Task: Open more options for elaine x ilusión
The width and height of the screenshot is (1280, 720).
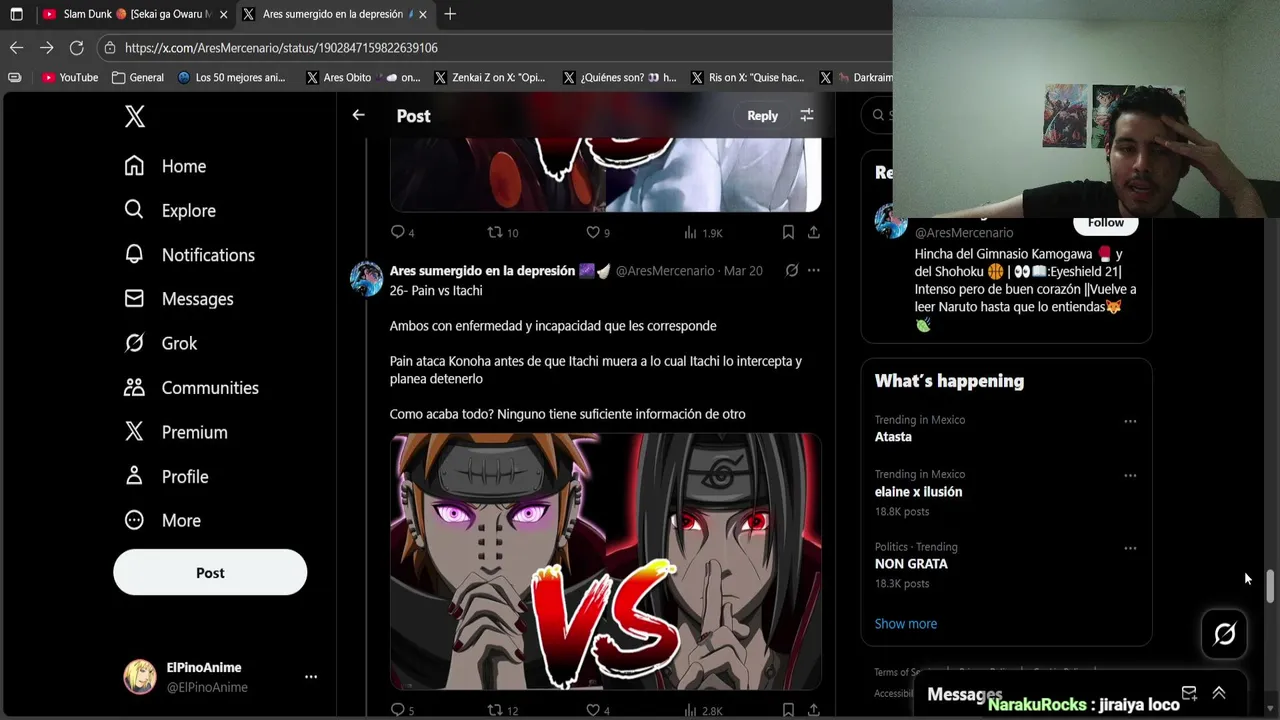Action: [x=1130, y=476]
